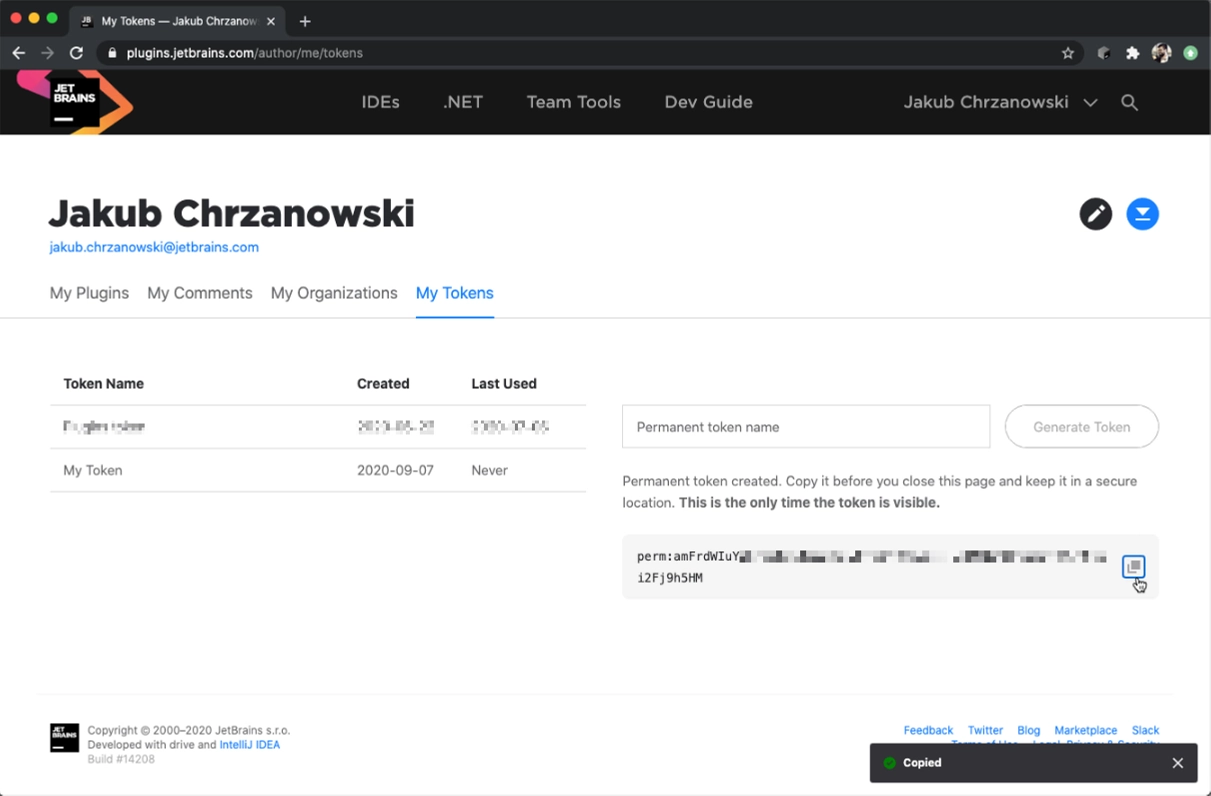Bookmark the page with the star icon
The width and height of the screenshot is (1211, 796).
point(1068,53)
